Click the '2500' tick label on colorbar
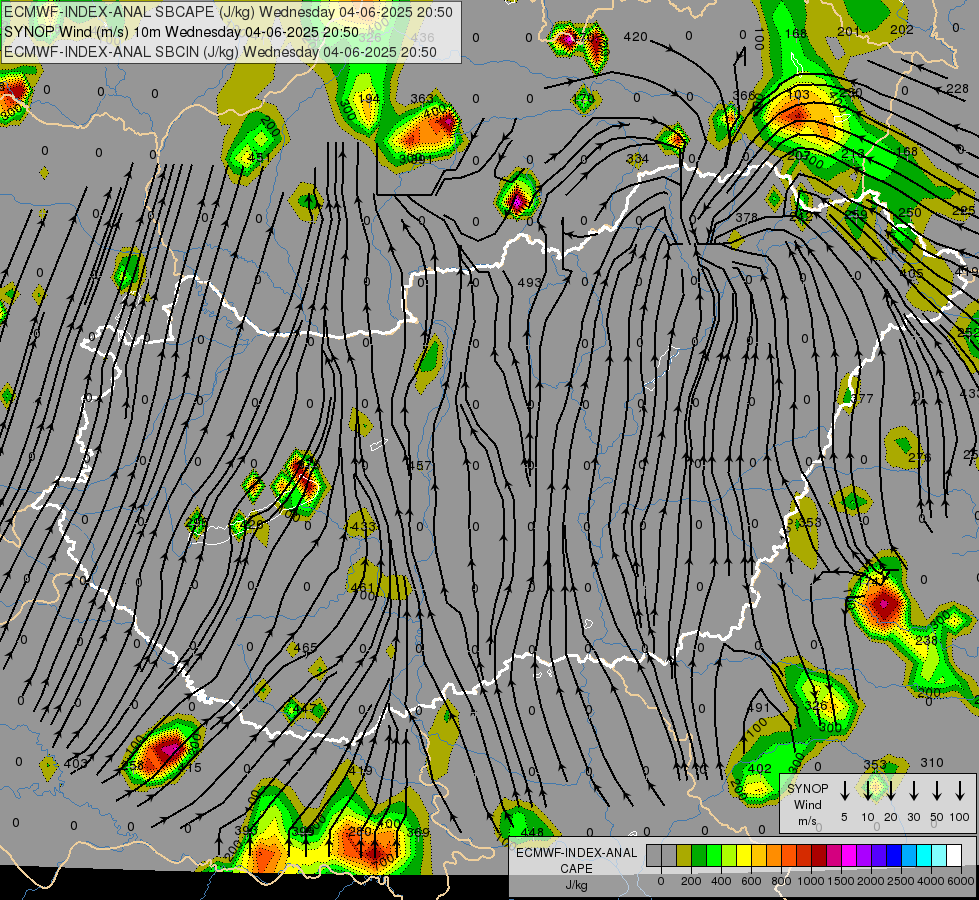 901,881
